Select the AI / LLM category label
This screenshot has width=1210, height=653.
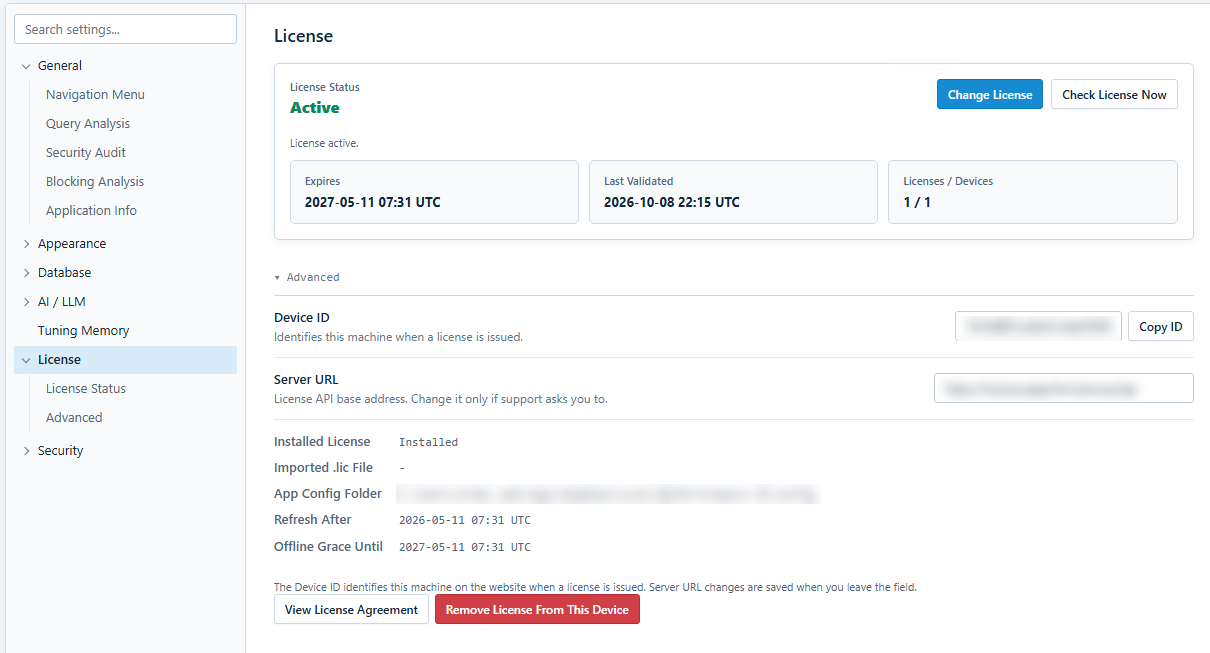pos(62,302)
